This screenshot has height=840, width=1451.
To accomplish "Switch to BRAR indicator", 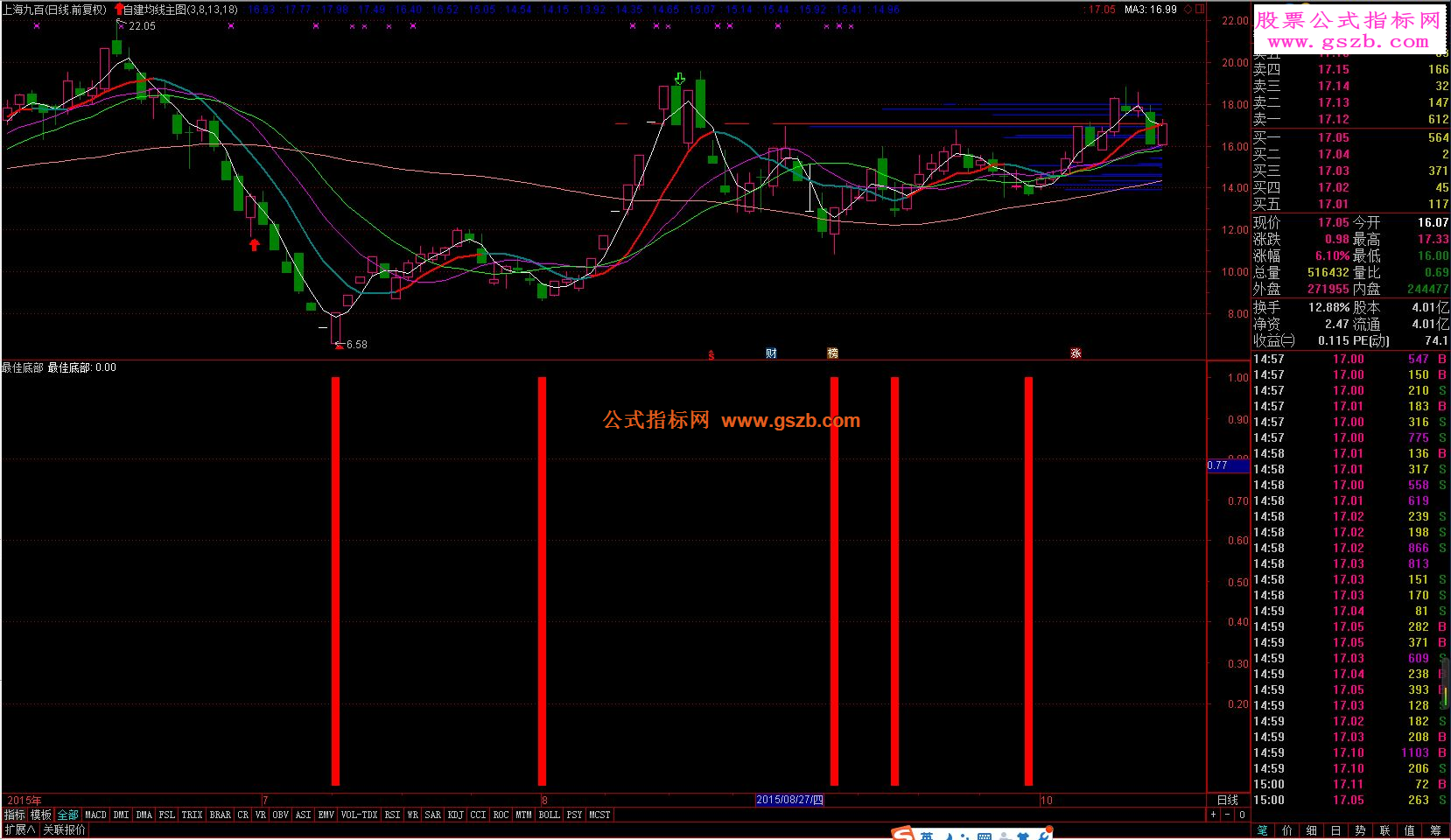I will (x=221, y=815).
